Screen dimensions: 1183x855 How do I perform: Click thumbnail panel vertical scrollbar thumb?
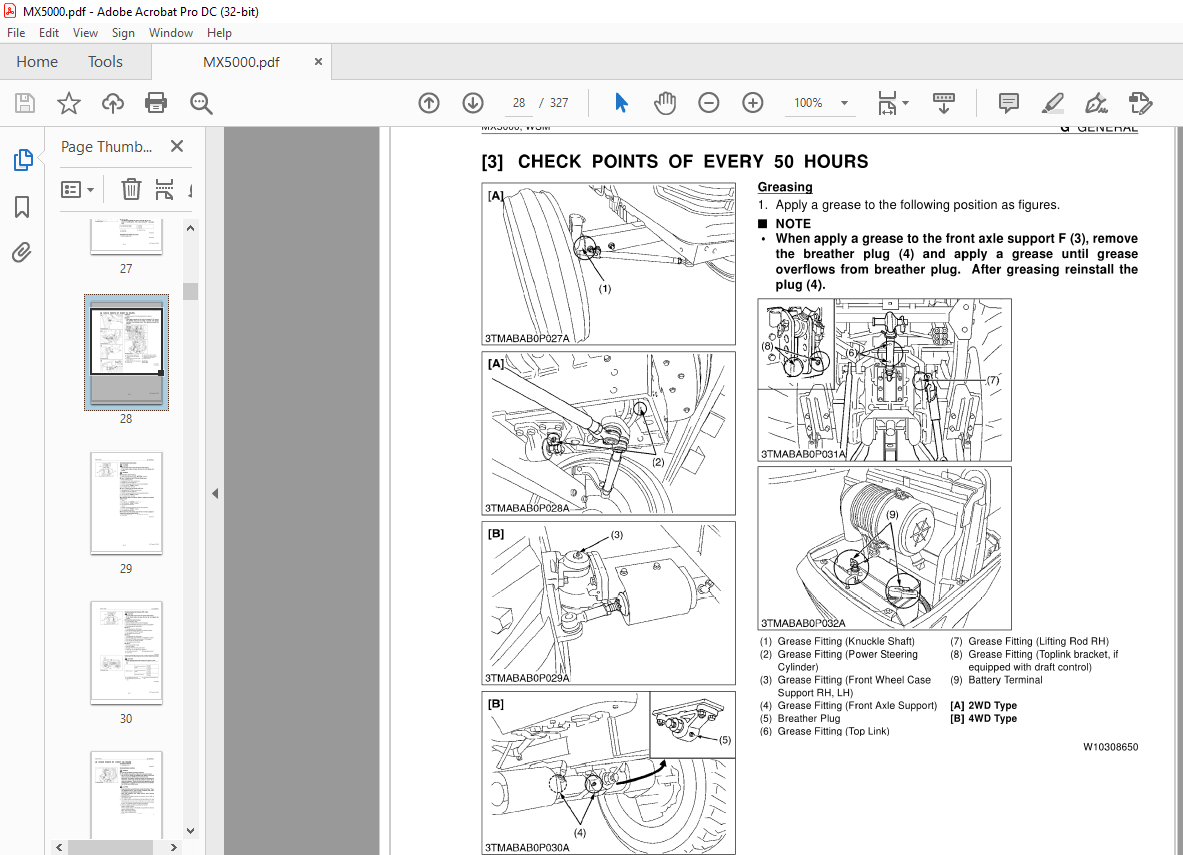coord(190,291)
